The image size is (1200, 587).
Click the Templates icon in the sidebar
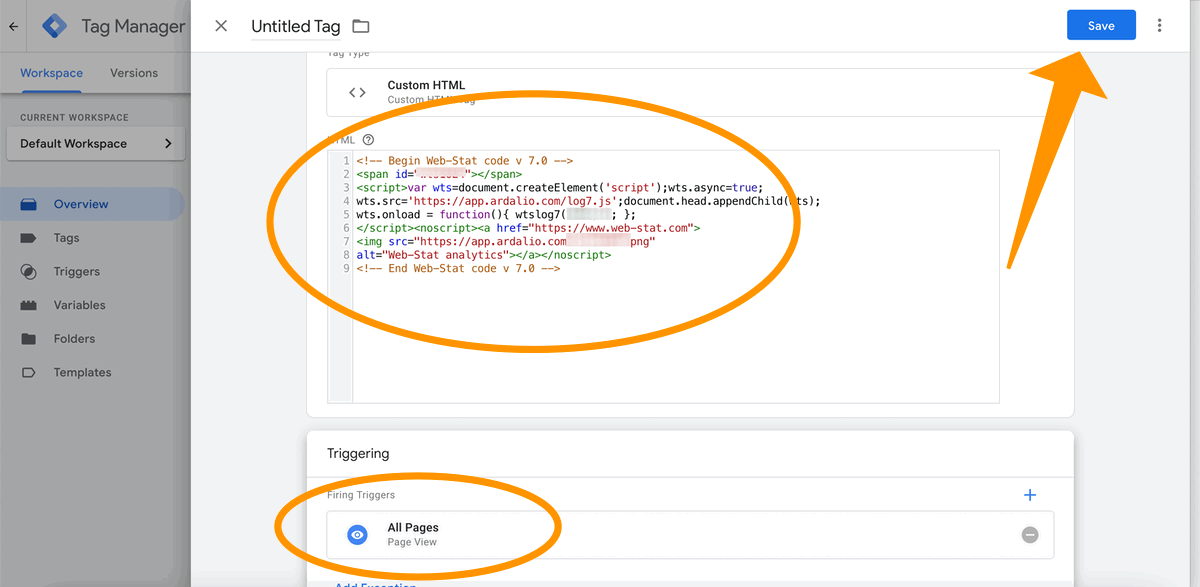coord(29,373)
